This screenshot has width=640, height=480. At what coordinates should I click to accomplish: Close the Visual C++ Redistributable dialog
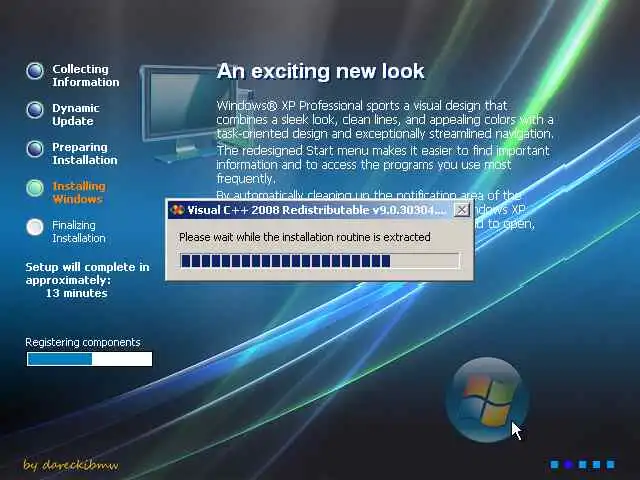pos(462,210)
